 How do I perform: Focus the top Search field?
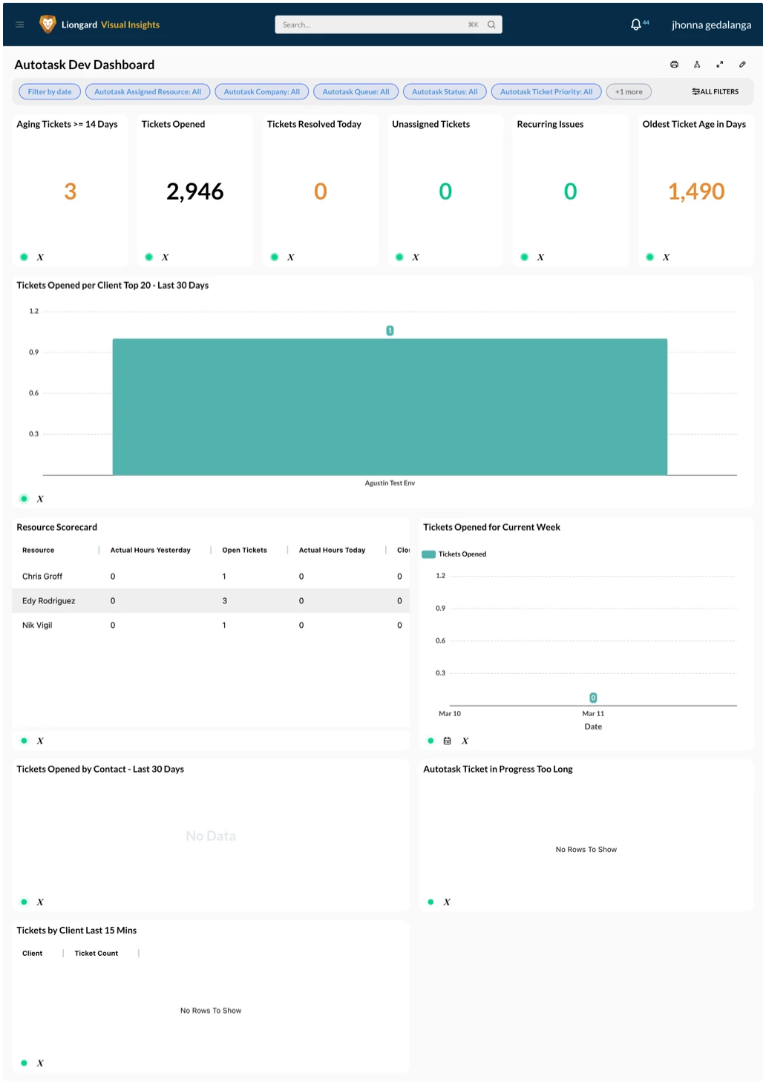388,25
